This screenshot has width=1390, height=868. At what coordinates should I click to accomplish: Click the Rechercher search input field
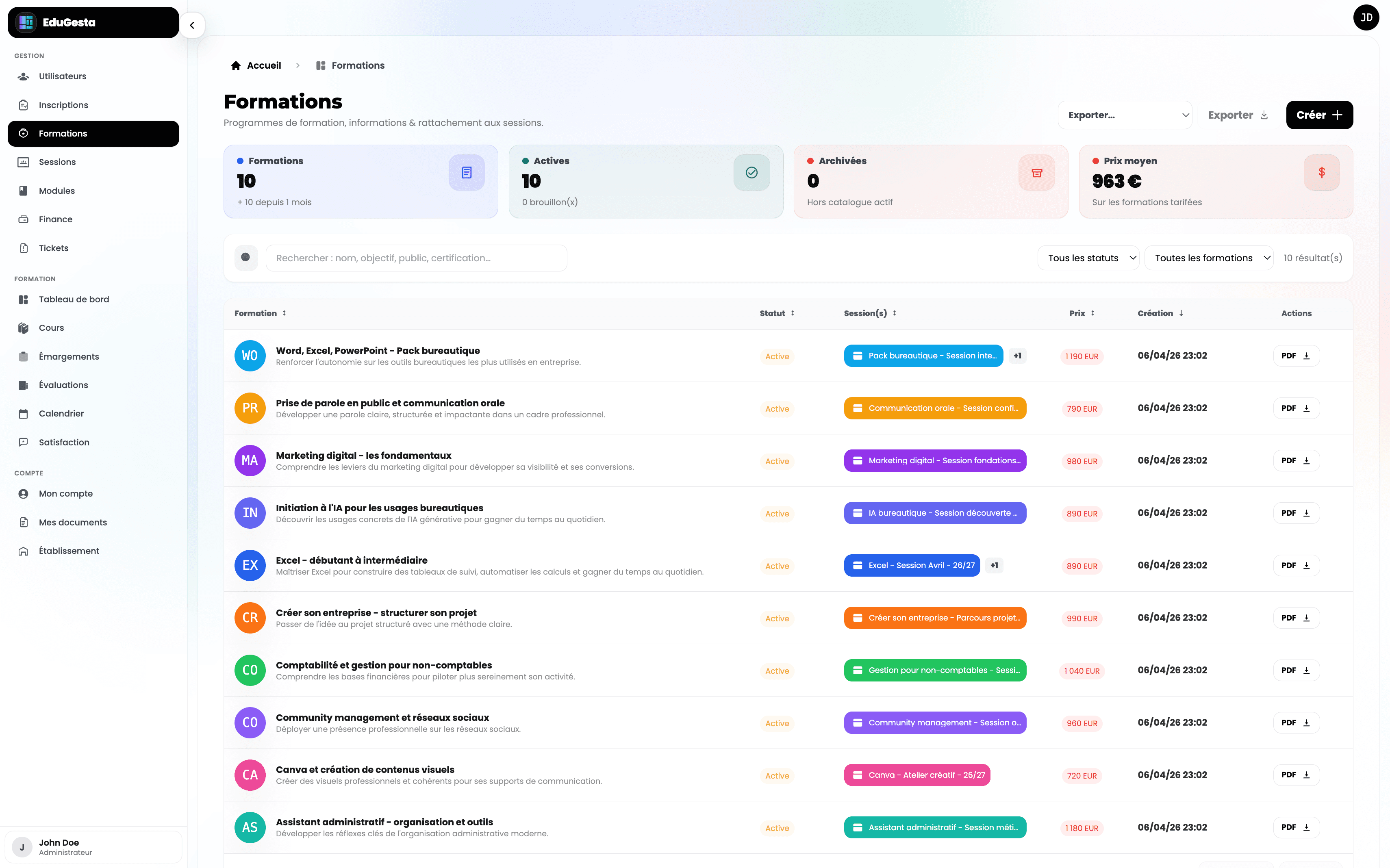[416, 258]
